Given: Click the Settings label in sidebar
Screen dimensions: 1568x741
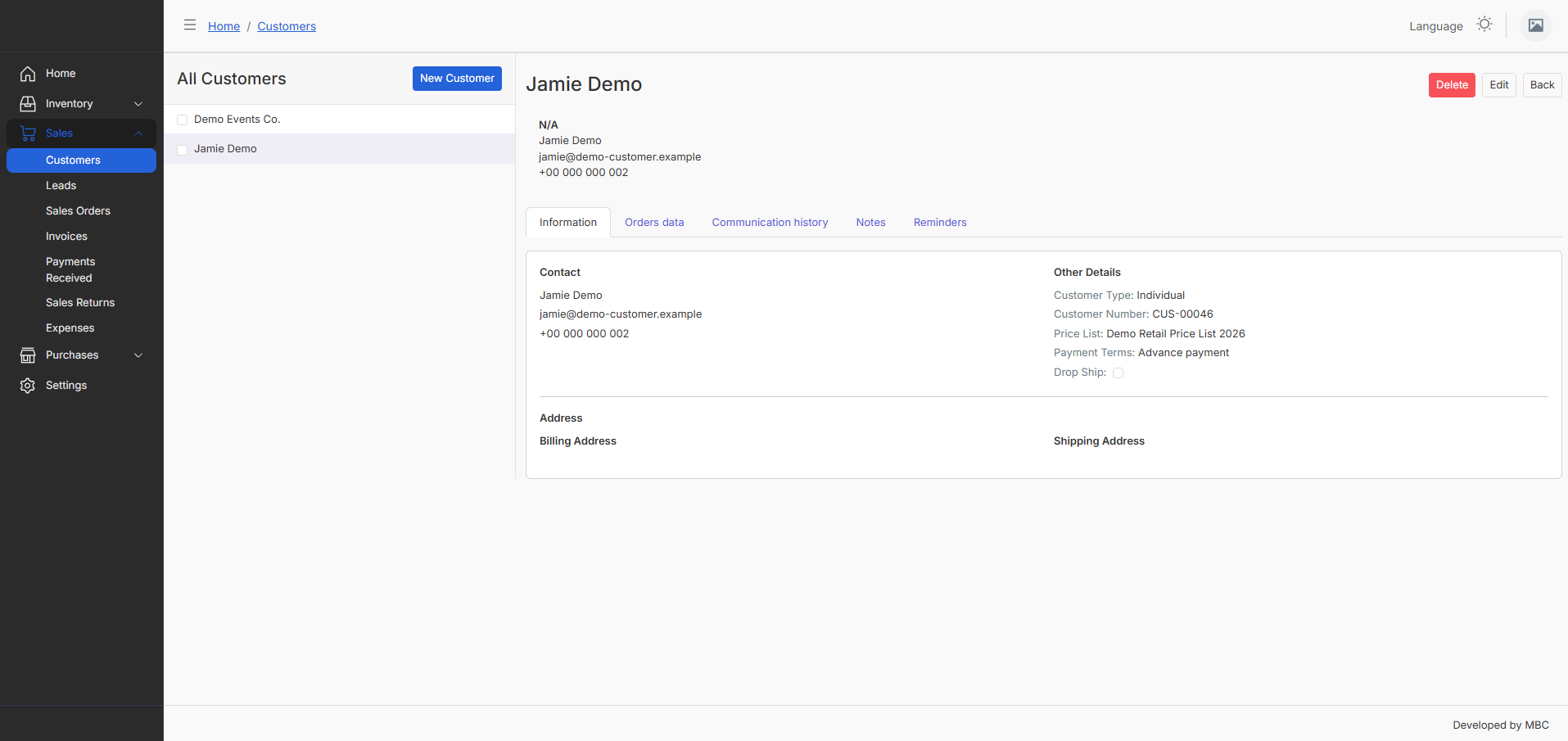Looking at the screenshot, I should tap(66, 386).
